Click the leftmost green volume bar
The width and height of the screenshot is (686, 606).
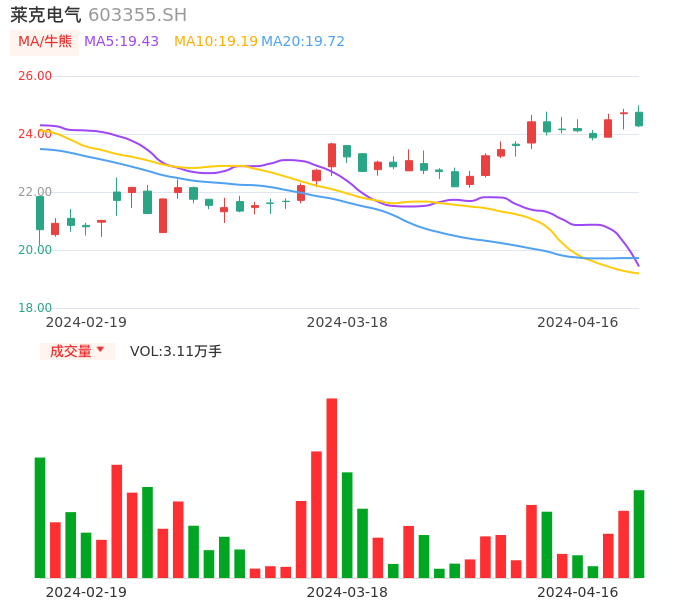pos(40,517)
